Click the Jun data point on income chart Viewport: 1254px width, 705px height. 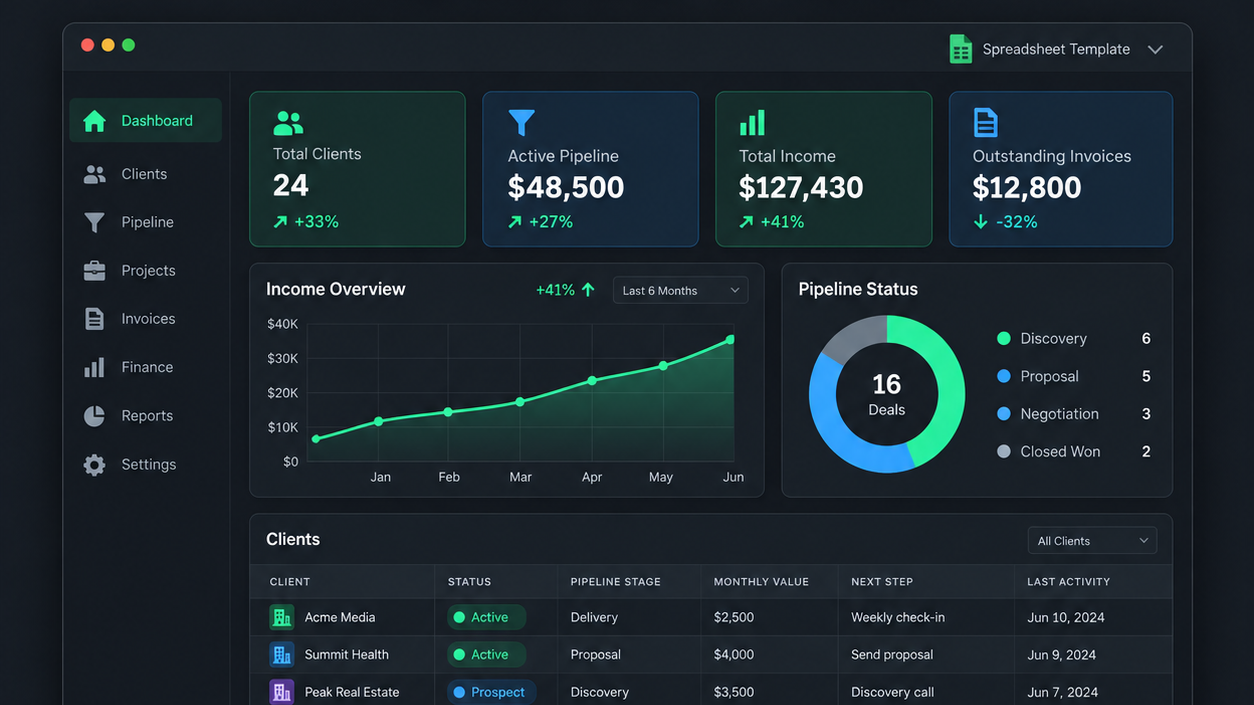pos(731,340)
